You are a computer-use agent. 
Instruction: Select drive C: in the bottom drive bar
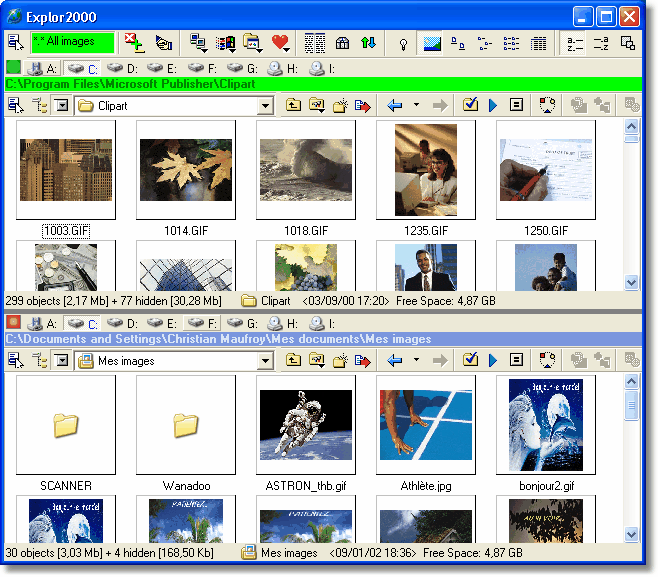click(x=82, y=323)
